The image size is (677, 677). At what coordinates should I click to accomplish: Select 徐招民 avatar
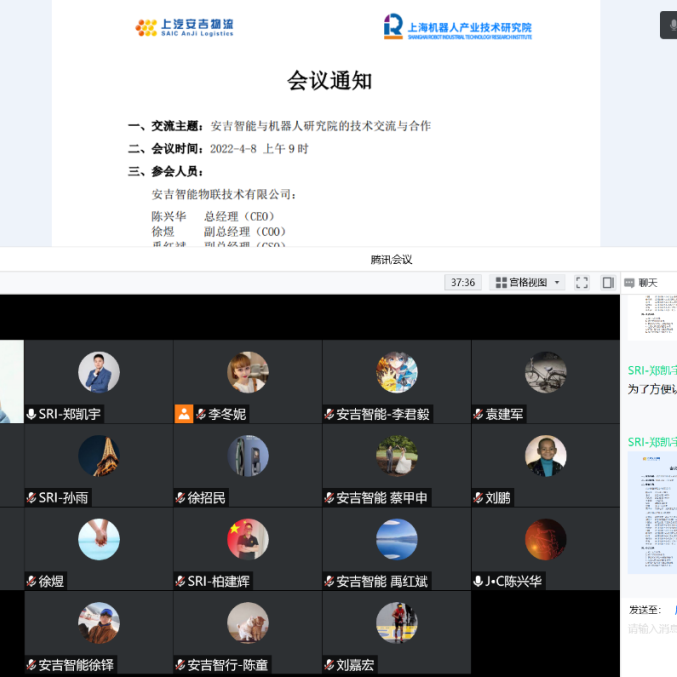[248, 456]
